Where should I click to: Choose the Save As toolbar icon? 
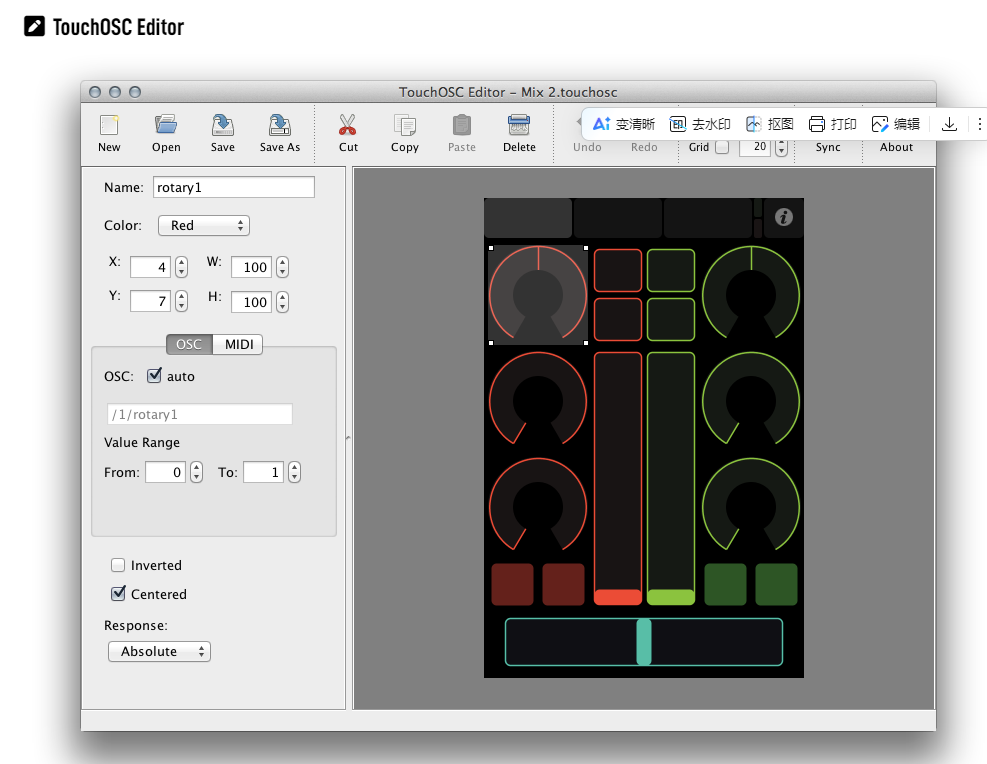279,125
